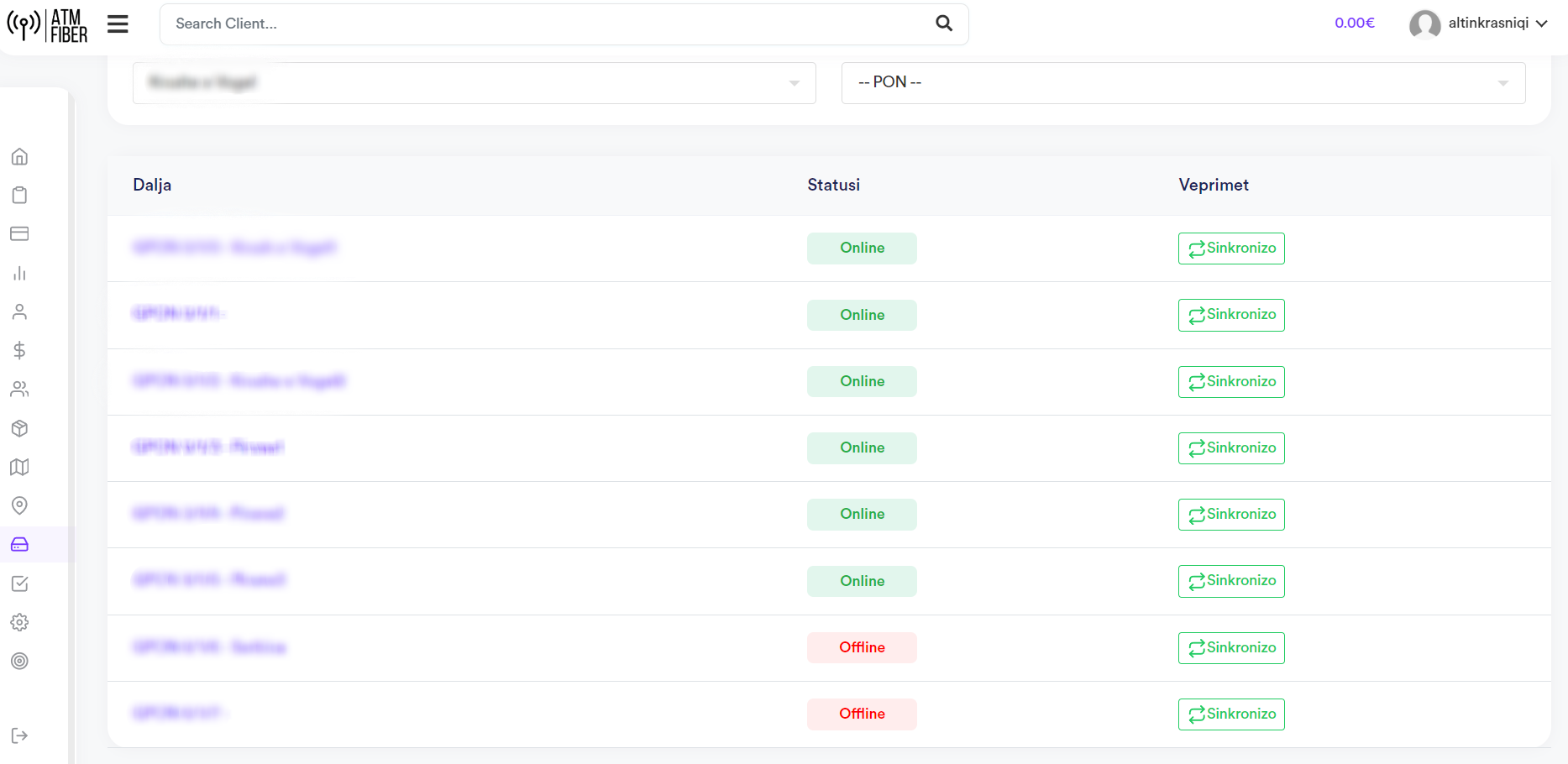1568x764 pixels.
Task: Click Sinkronizo in the fourth row
Action: tap(1231, 448)
